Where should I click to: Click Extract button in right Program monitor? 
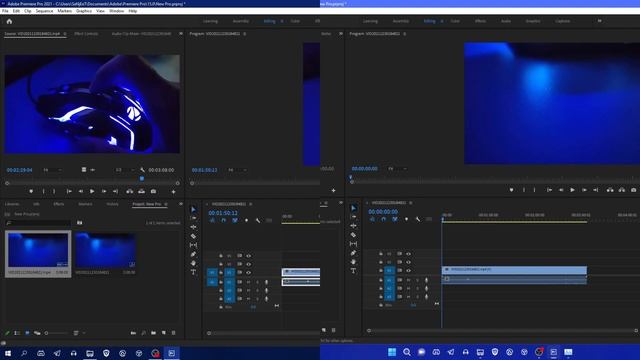click(x=622, y=190)
